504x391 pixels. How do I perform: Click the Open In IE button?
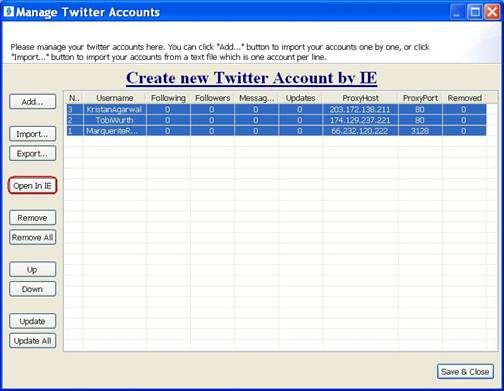tap(32, 186)
